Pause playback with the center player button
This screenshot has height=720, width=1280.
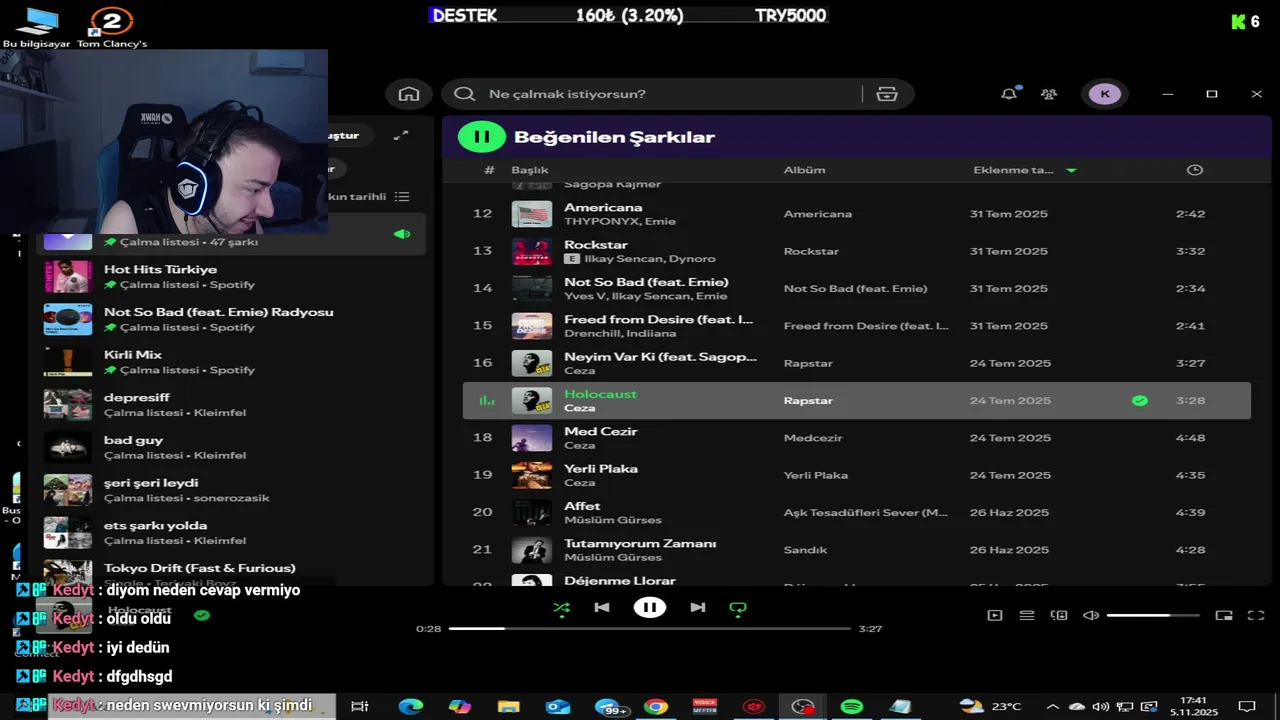pyautogui.click(x=649, y=607)
